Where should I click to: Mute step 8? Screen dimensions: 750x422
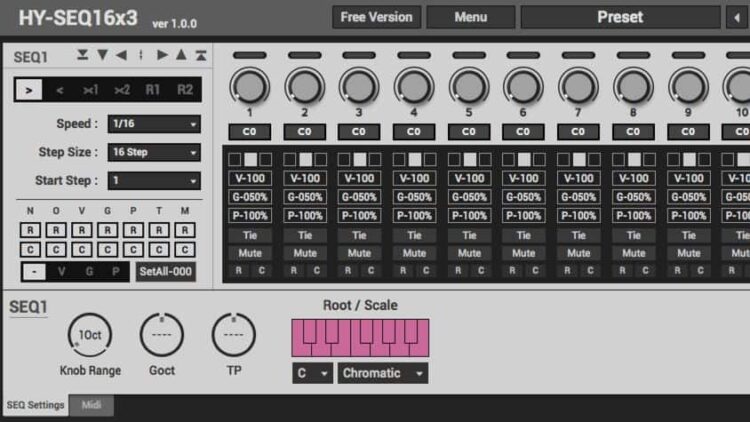click(633, 253)
